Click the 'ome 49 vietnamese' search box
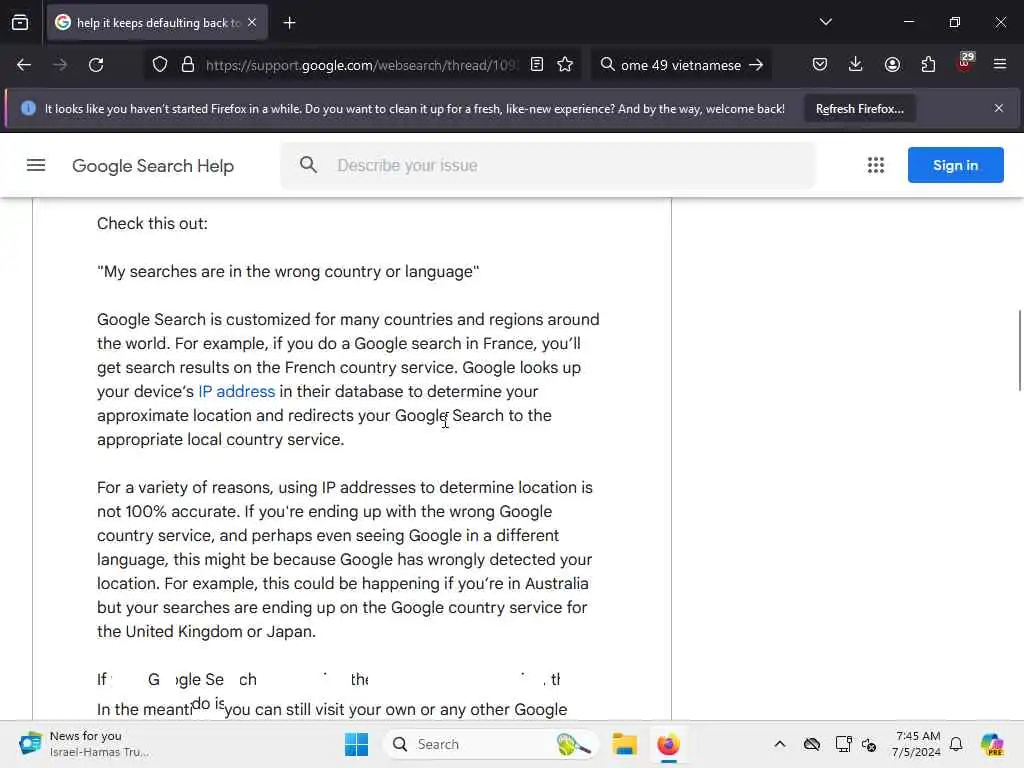The height and width of the screenshot is (768, 1024). [680, 65]
